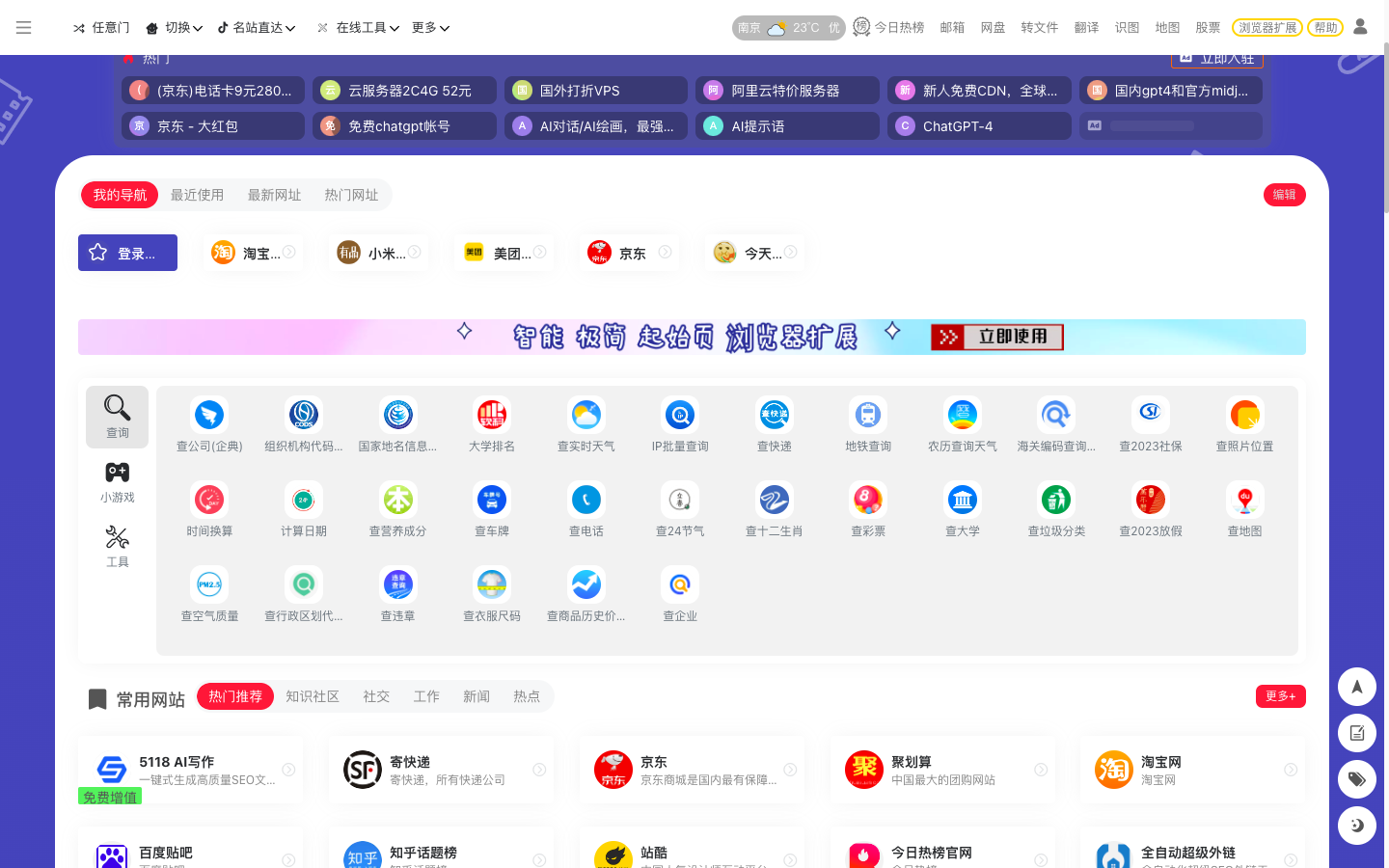The image size is (1389, 868).
Task: Open the 翻译 translate tool
Action: pyautogui.click(x=1086, y=27)
